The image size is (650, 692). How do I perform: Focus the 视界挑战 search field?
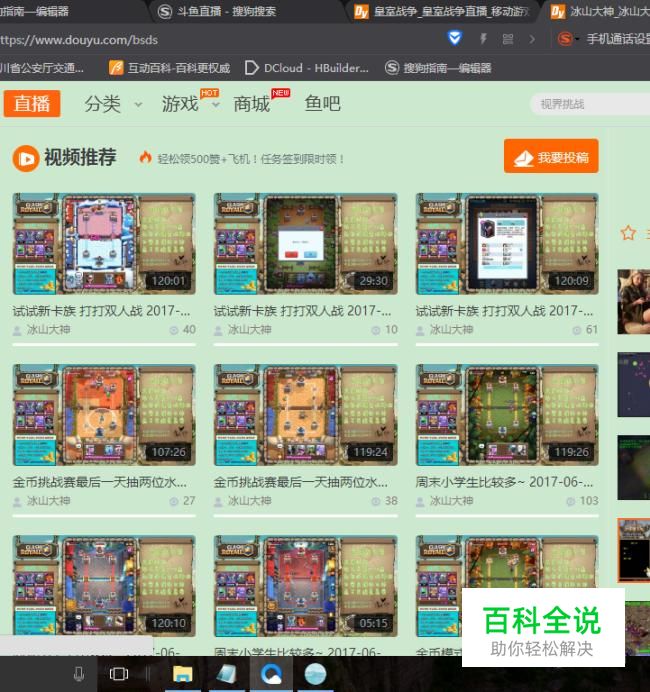pos(590,105)
